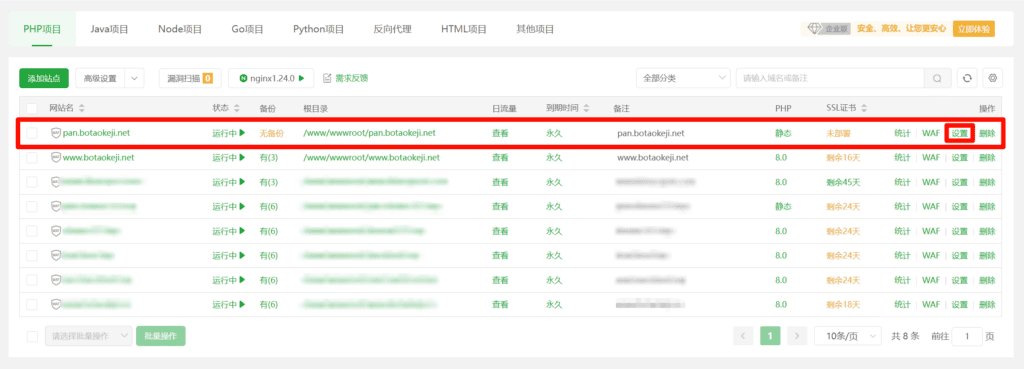Click the refresh list icon

[967, 78]
